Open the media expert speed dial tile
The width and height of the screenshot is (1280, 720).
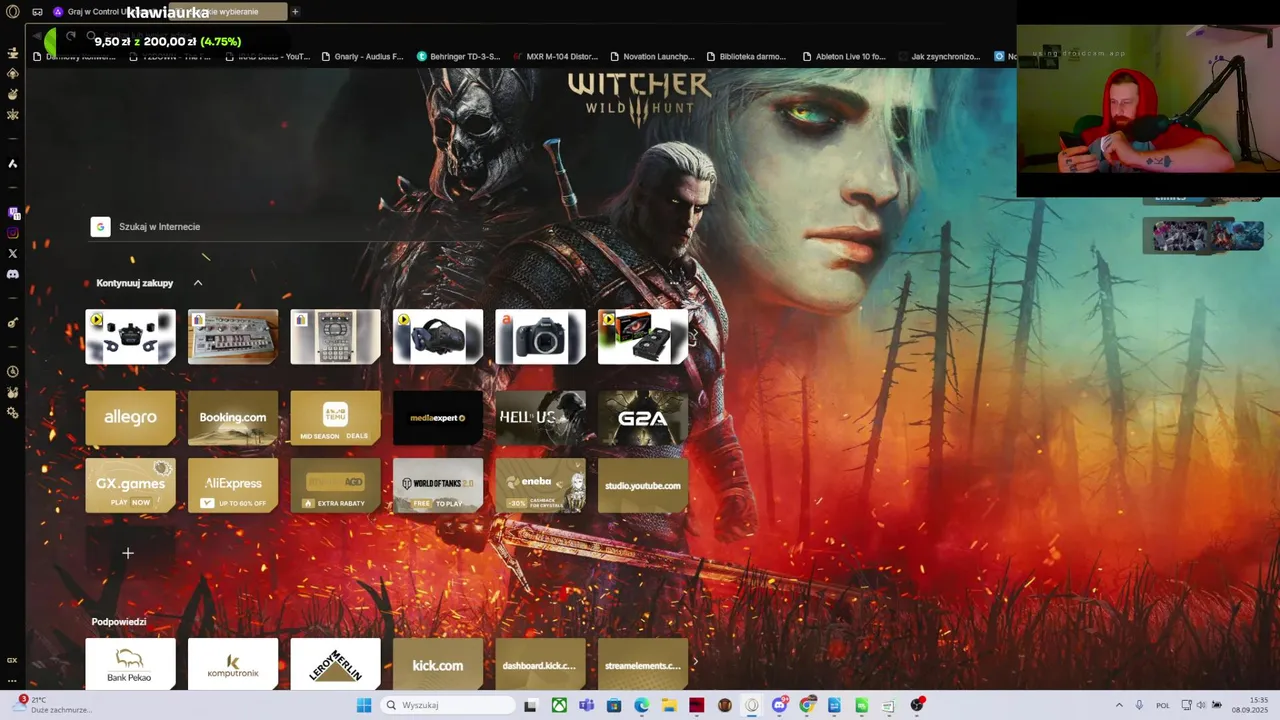(438, 418)
